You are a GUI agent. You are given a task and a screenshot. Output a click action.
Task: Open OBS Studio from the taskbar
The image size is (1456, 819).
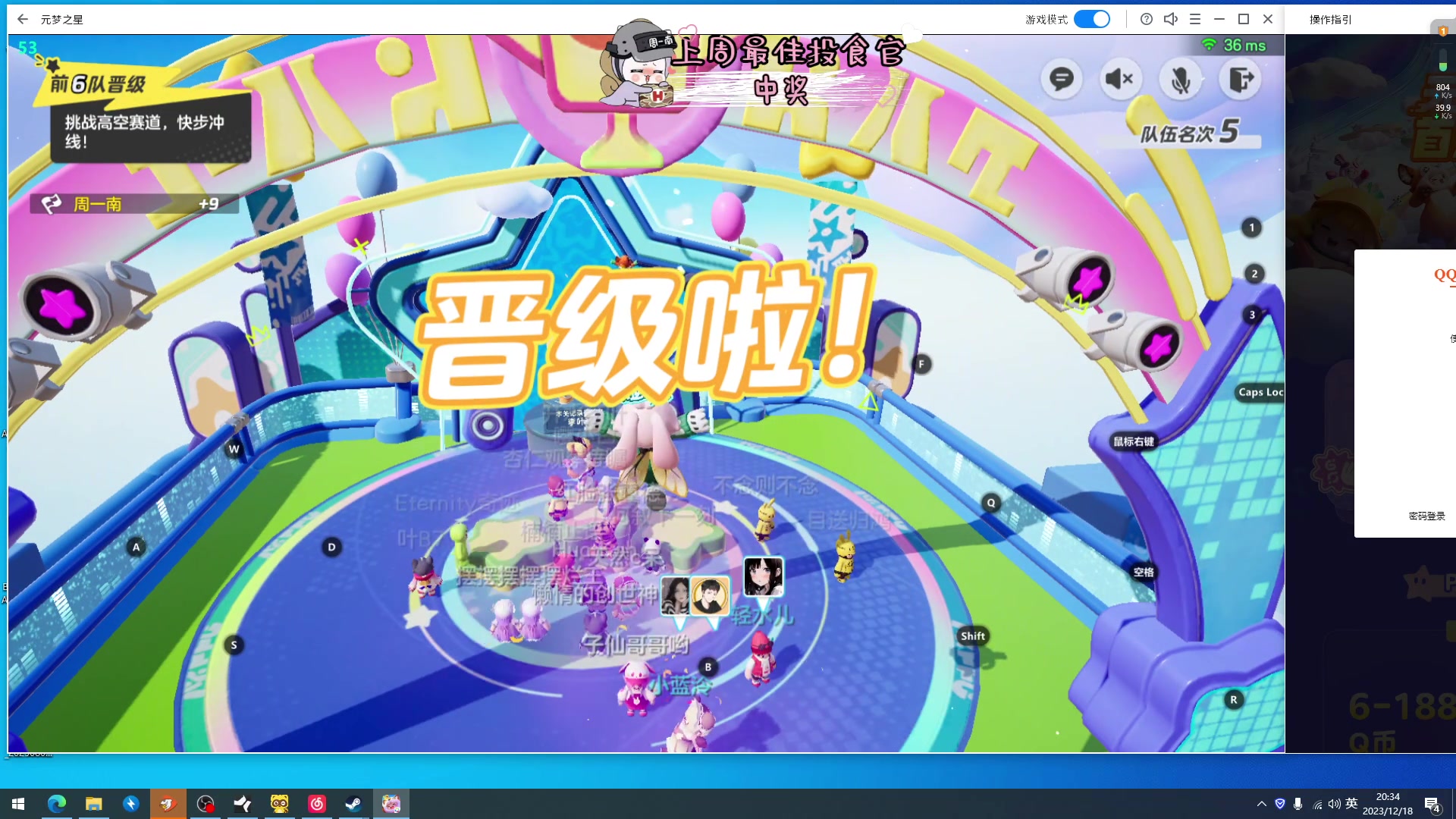pyautogui.click(x=206, y=804)
